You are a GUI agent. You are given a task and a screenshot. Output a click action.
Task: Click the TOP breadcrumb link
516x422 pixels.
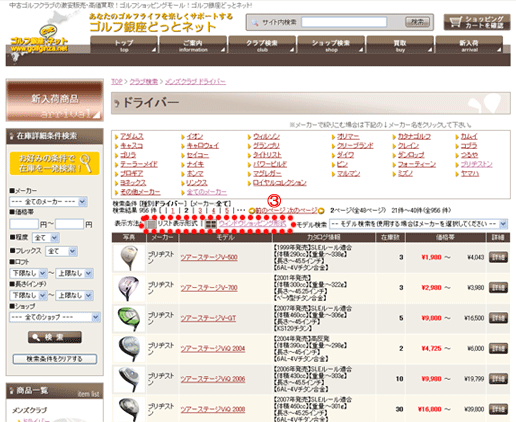click(x=117, y=82)
